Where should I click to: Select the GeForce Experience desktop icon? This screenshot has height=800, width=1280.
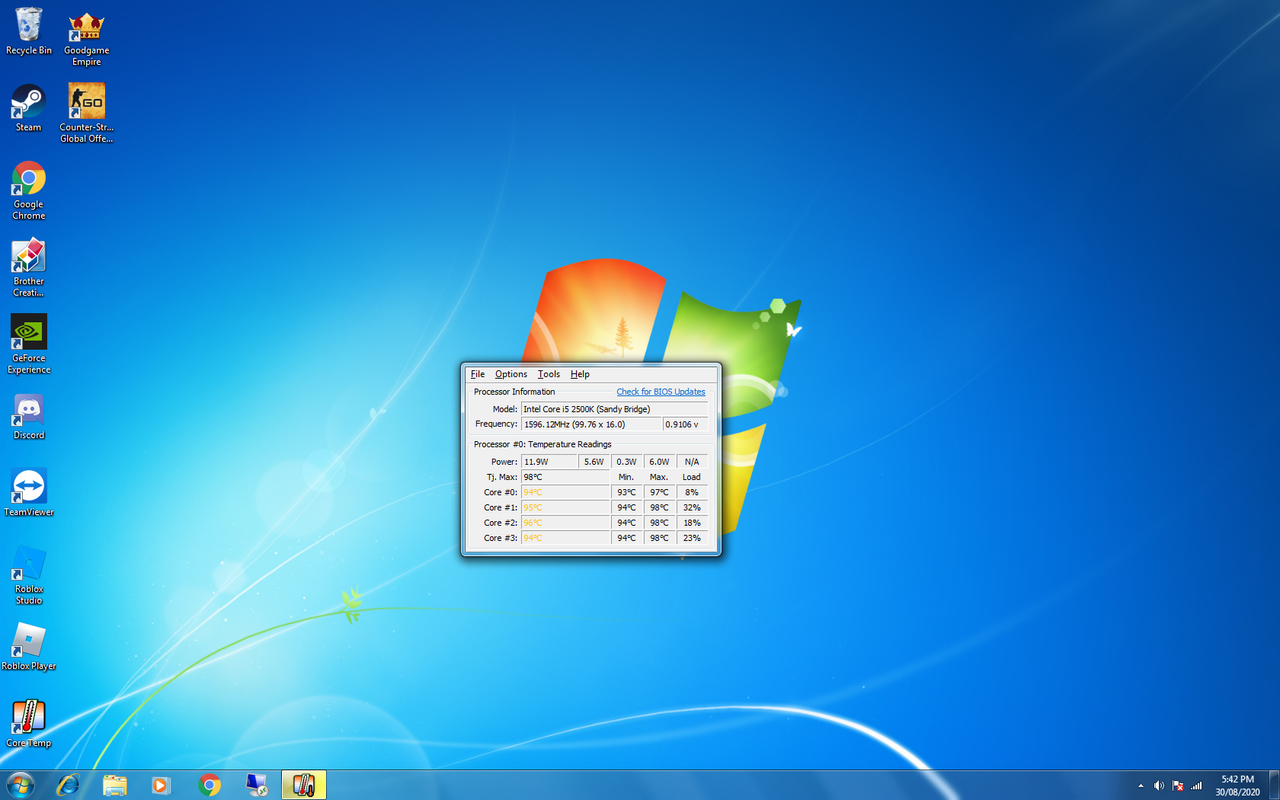pyautogui.click(x=29, y=344)
